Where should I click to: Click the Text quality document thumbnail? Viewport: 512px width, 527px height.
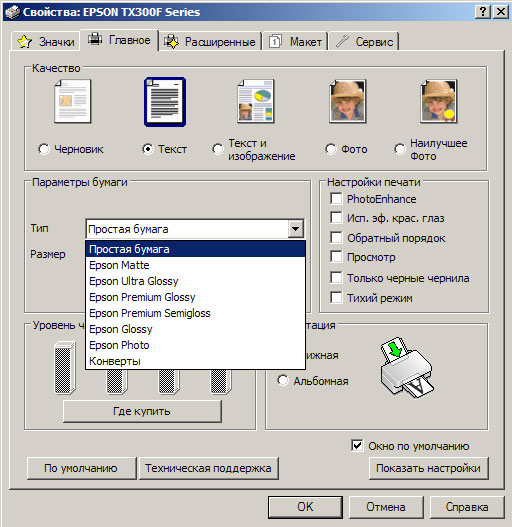tap(165, 102)
